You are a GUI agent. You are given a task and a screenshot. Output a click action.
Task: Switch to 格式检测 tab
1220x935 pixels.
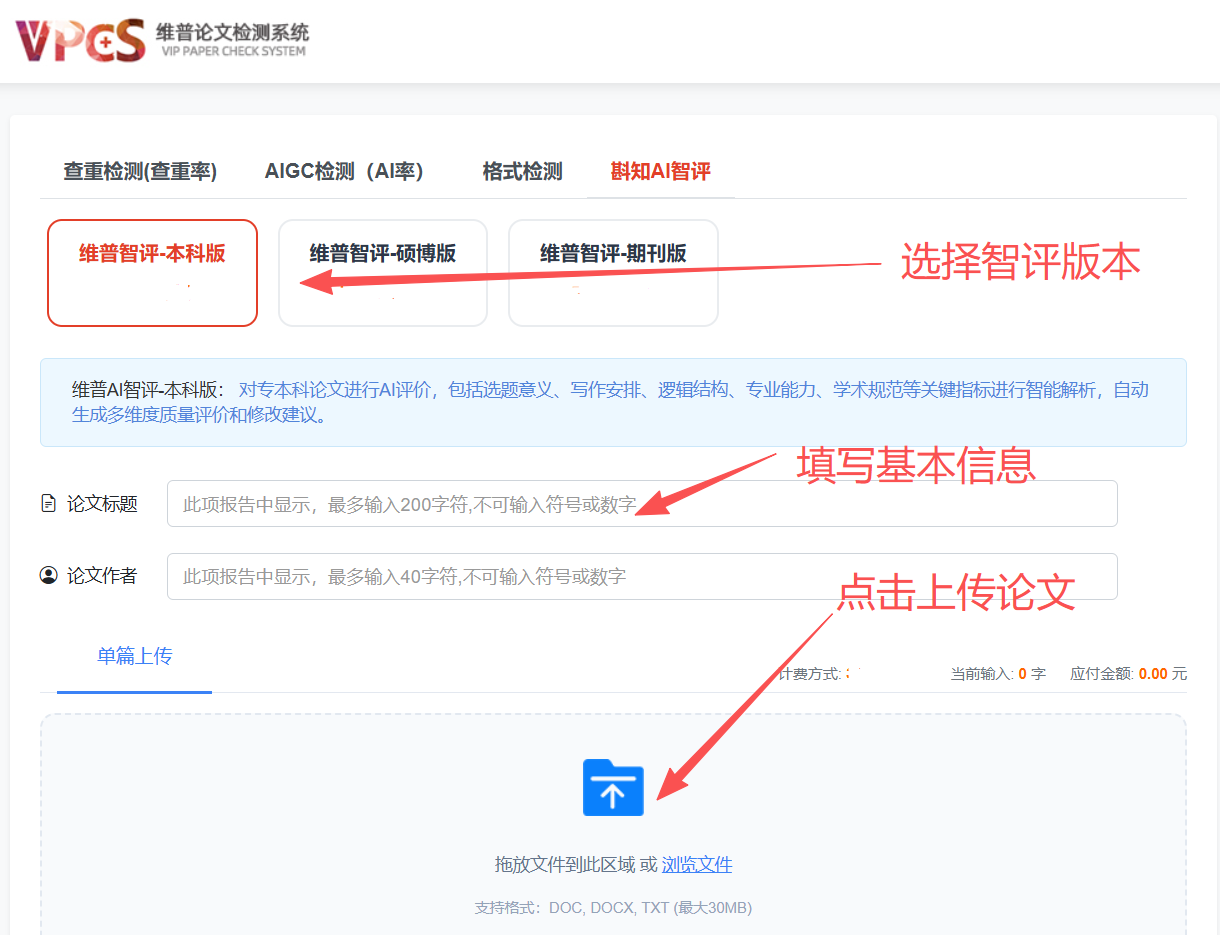522,171
